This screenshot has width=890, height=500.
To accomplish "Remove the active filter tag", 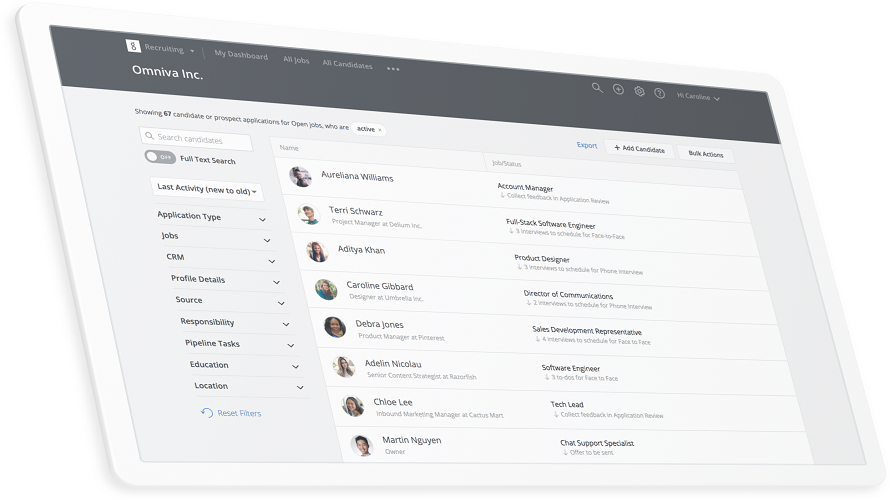I will 380,130.
